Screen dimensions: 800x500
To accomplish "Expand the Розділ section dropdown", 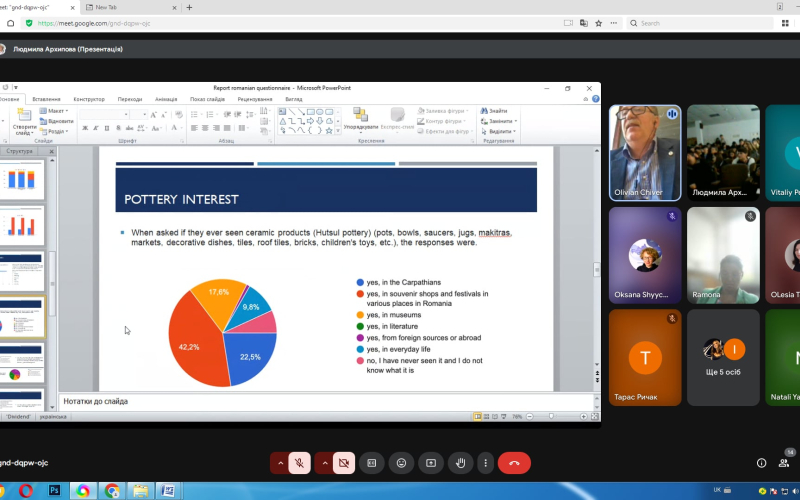I will coord(55,131).
